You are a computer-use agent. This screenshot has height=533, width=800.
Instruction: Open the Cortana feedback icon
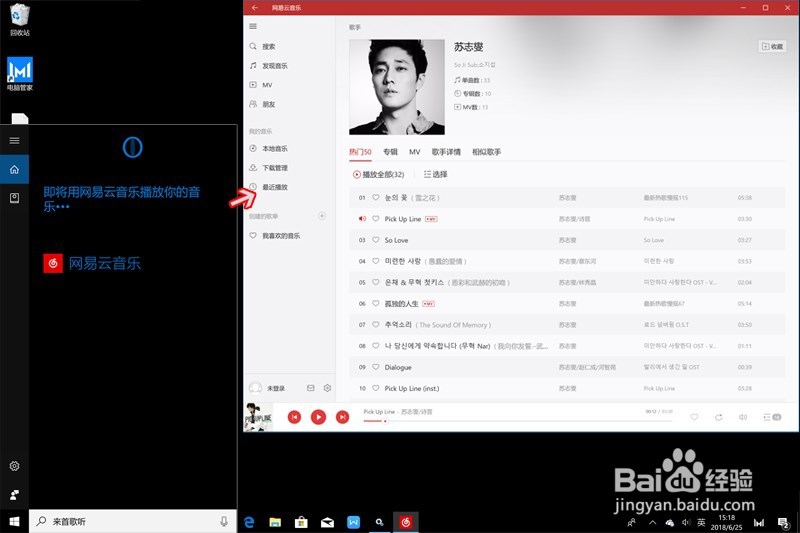click(14, 495)
